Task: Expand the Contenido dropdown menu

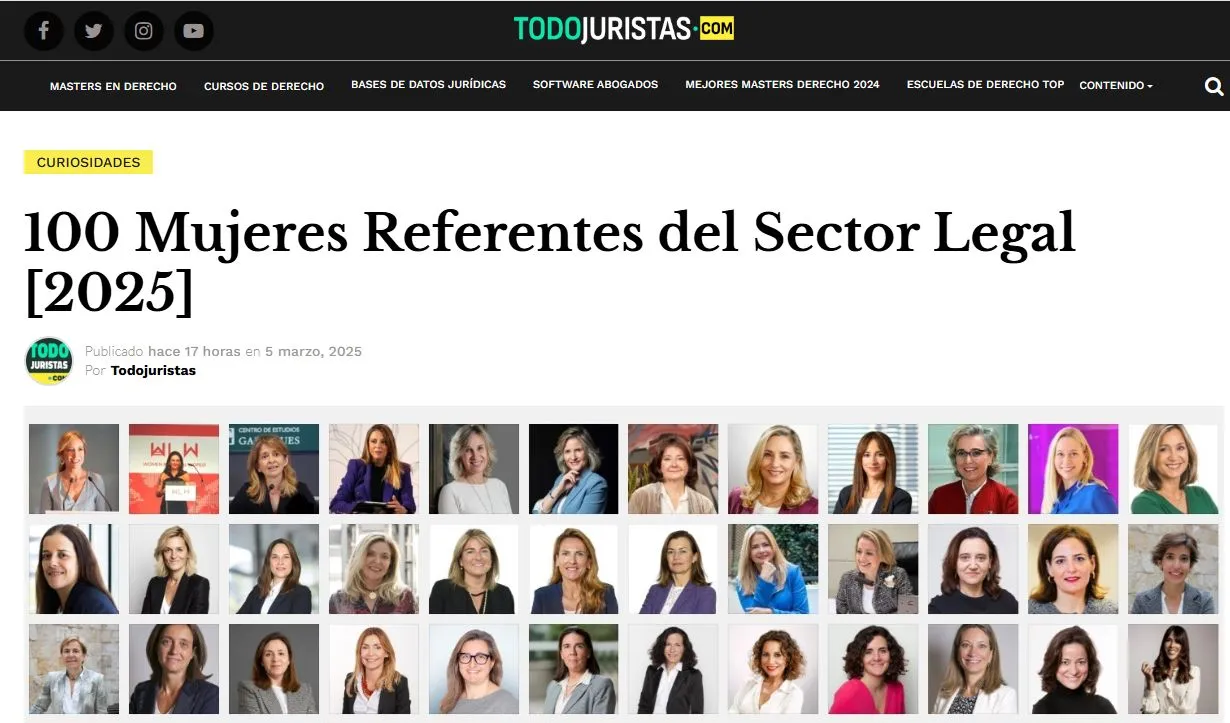Action: pyautogui.click(x=1116, y=86)
